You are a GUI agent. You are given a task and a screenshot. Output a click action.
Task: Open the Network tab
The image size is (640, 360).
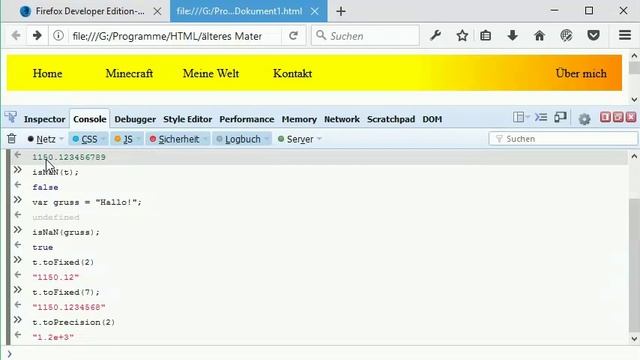[342, 119]
